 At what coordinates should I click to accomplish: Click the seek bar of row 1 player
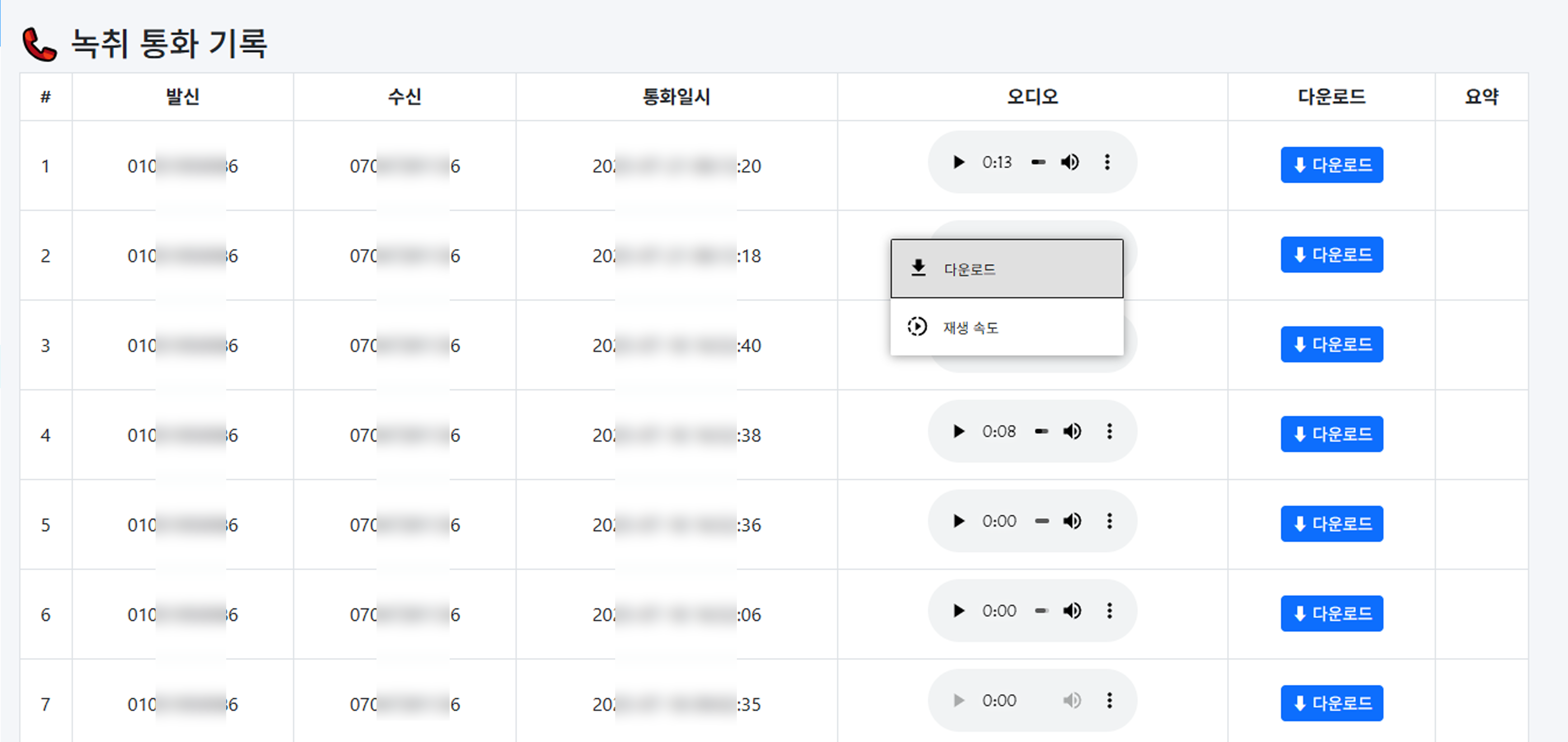[x=1038, y=162]
